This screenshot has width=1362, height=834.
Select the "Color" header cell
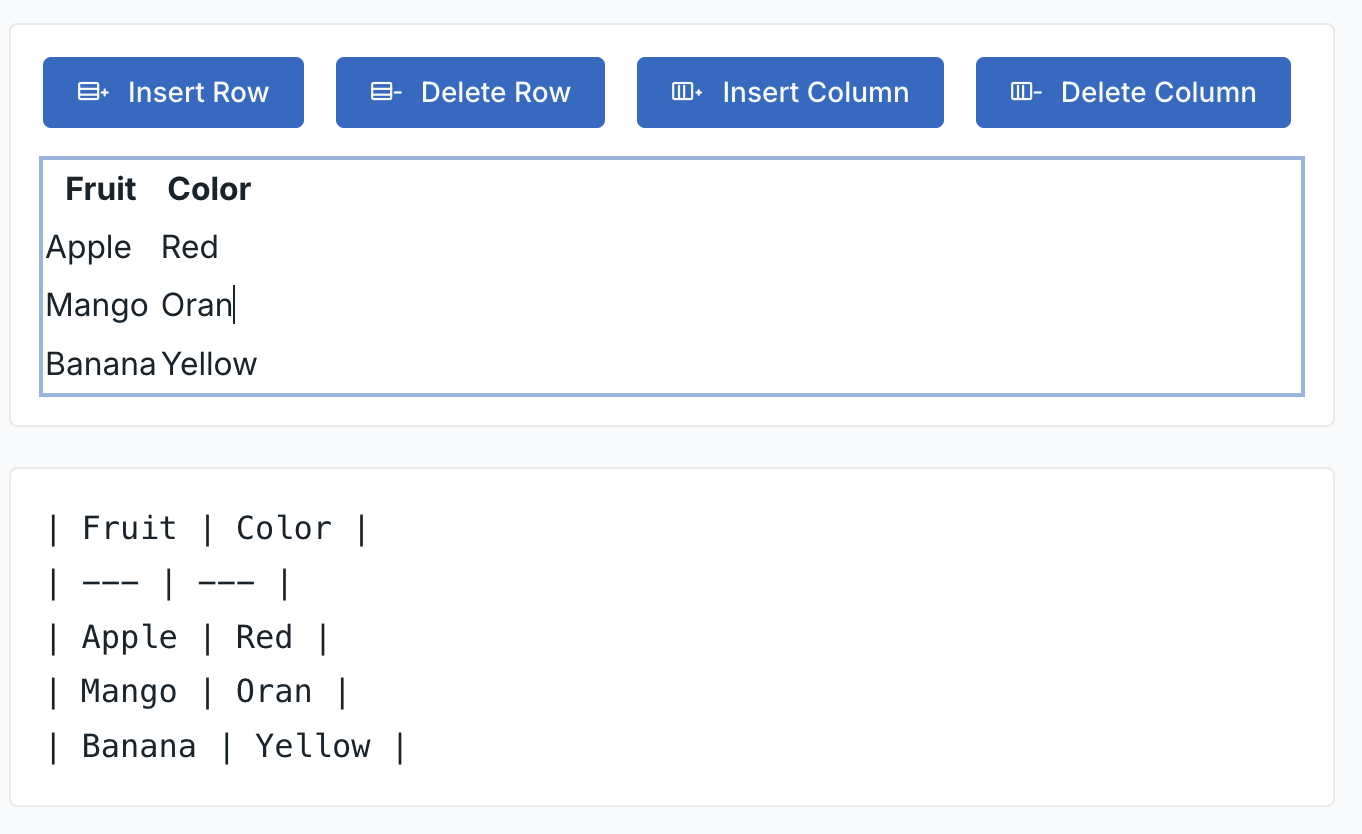209,189
